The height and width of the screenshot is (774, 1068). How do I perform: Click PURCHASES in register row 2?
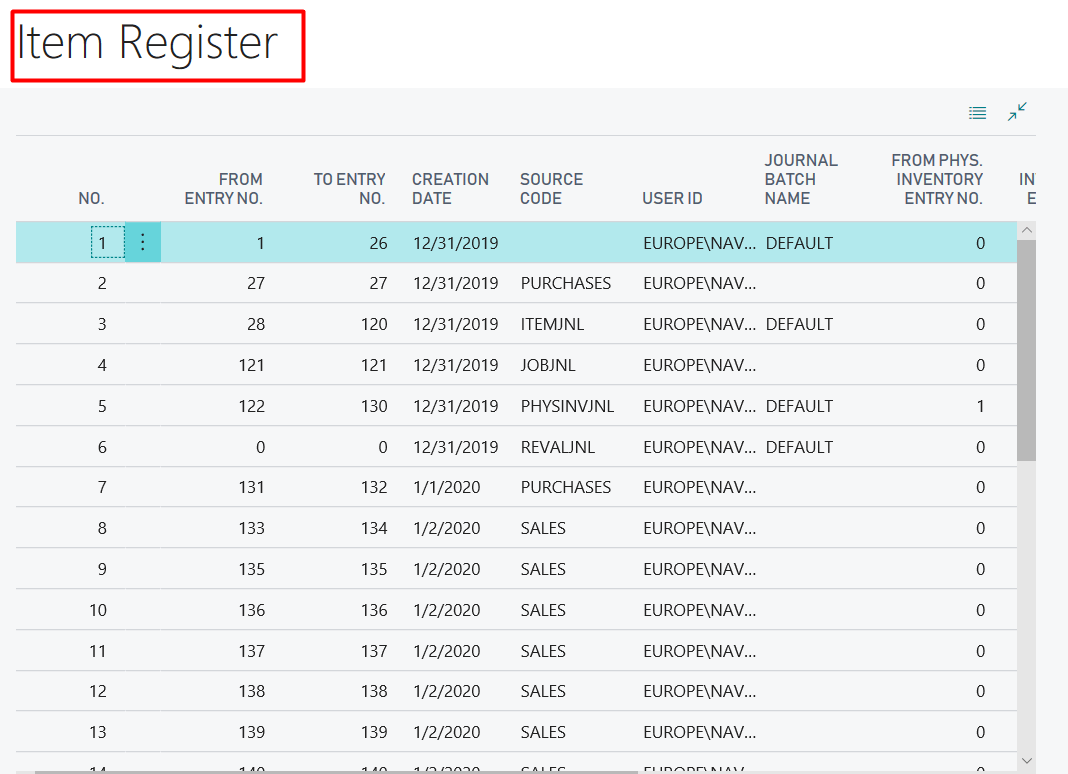pyautogui.click(x=565, y=283)
